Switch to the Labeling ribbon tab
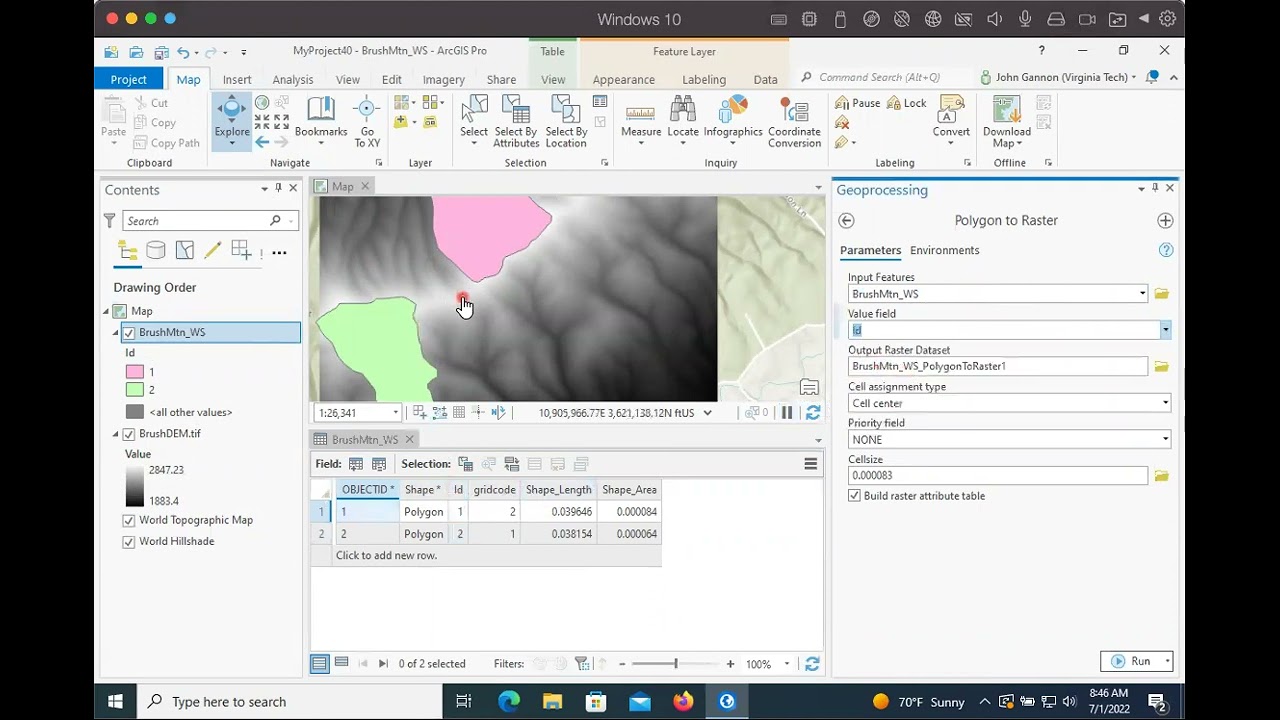This screenshot has height=720, width=1280. point(704,79)
